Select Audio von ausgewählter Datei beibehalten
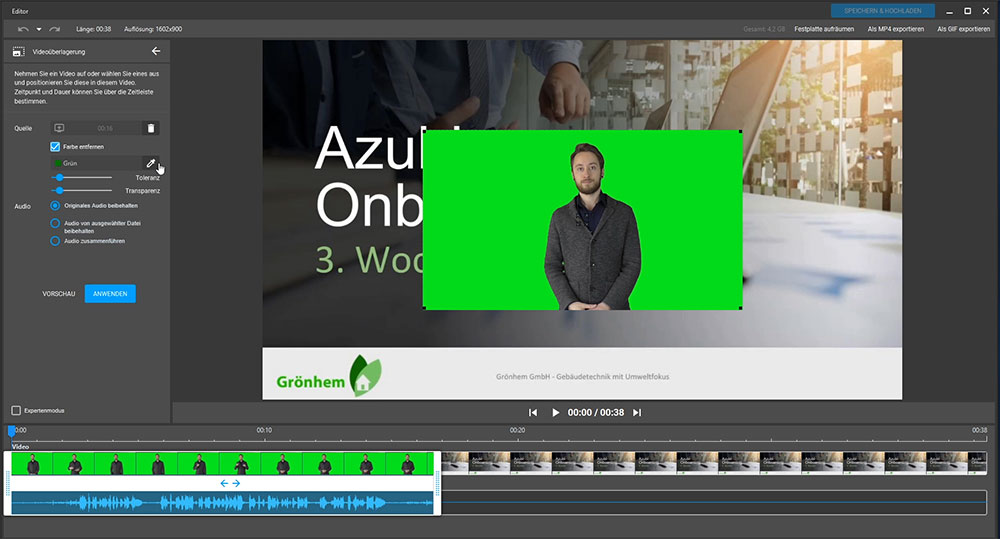This screenshot has width=1000, height=539. 55,223
